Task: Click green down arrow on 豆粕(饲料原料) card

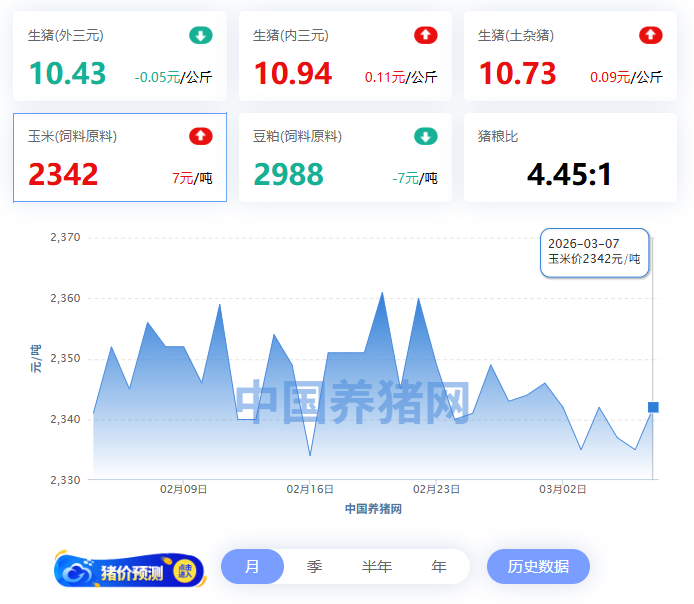Action: click(426, 136)
